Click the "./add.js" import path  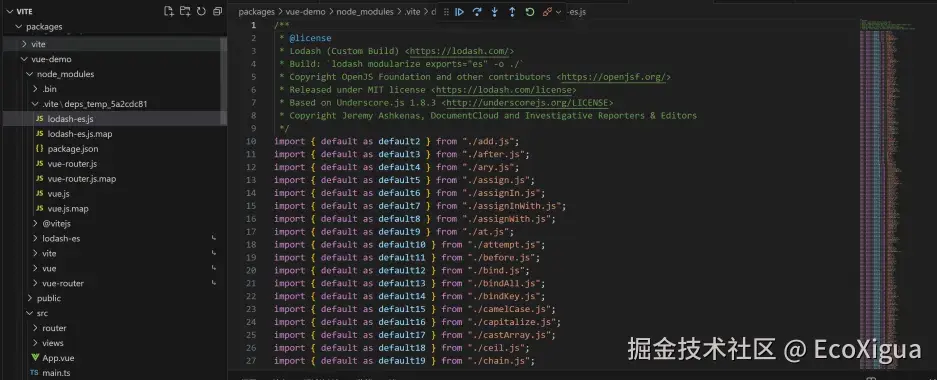click(x=488, y=142)
